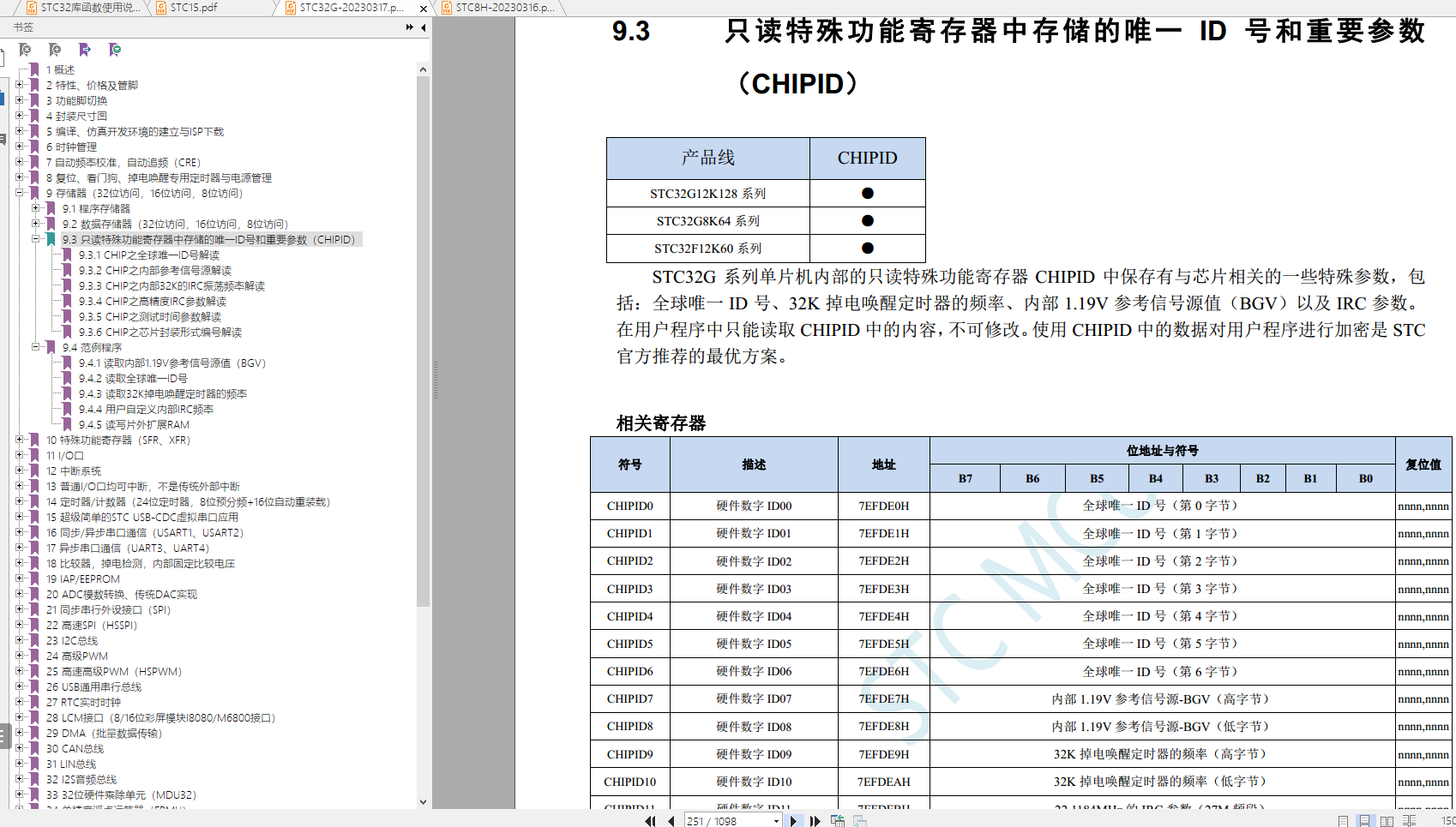Click the next view navigation icon
The height and width of the screenshot is (827, 1456).
[860, 821]
